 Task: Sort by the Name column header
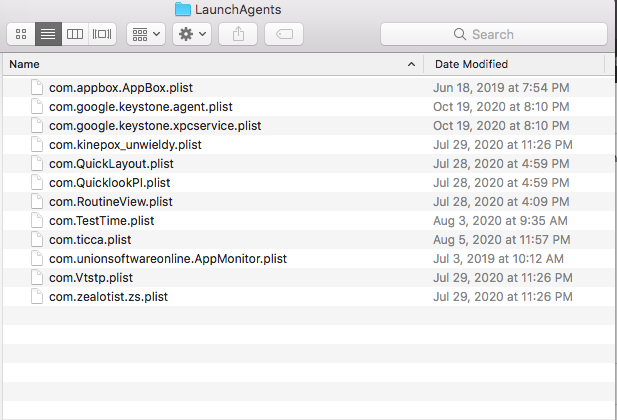point(200,64)
